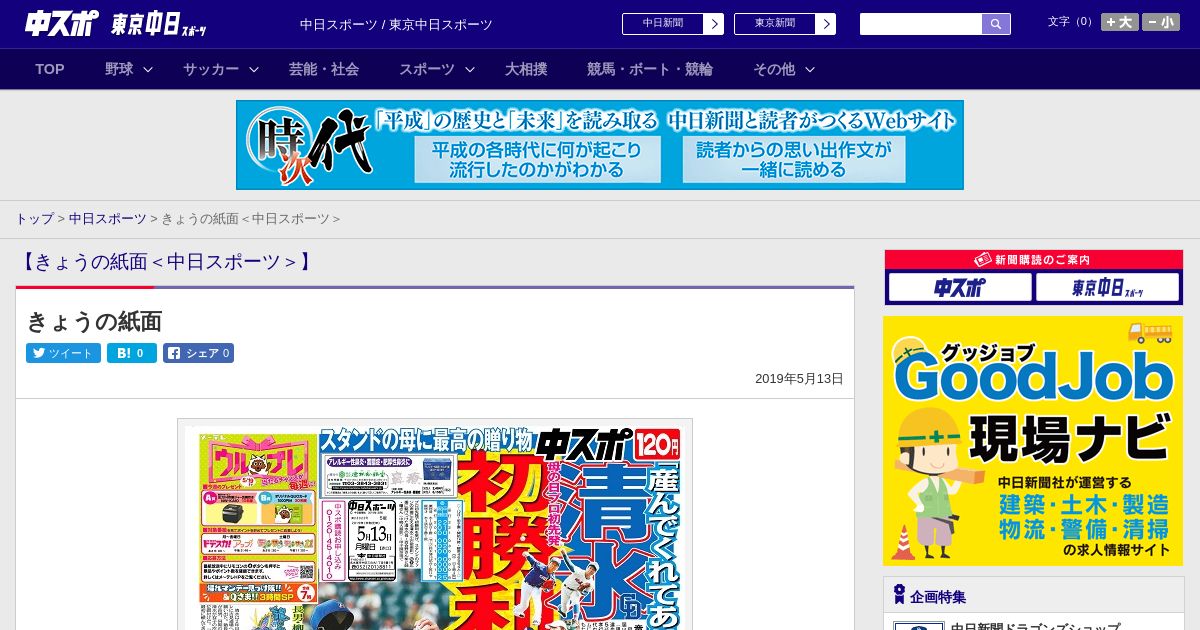Click トップ breadcrumb link

point(34,218)
